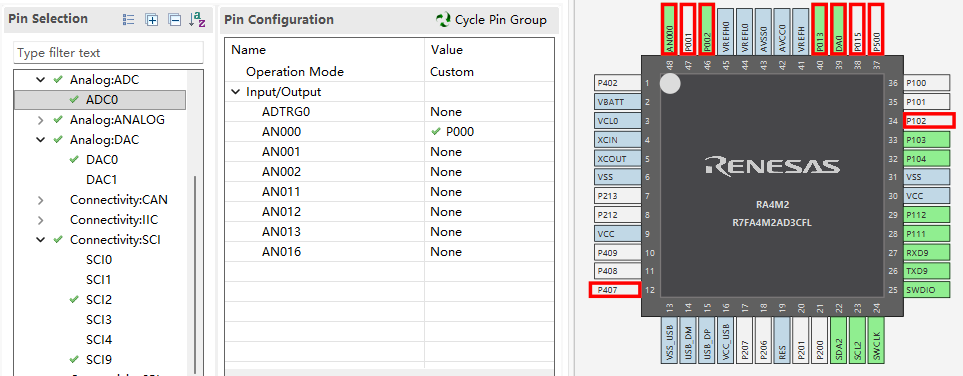This screenshot has width=963, height=376.
Task: Click the Cycle Pin Group label
Action: [501, 20]
